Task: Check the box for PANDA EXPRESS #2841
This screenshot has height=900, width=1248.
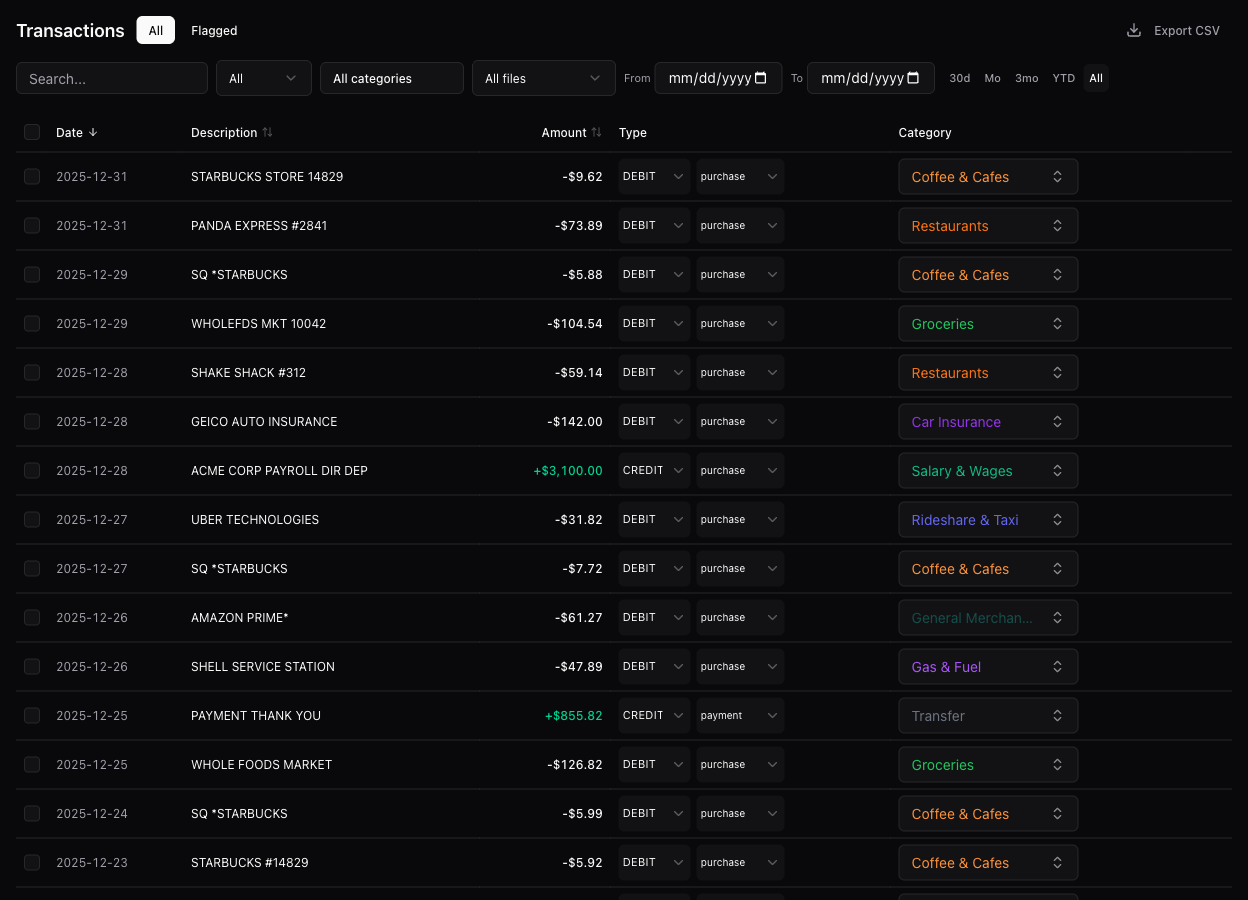Action: click(x=32, y=225)
